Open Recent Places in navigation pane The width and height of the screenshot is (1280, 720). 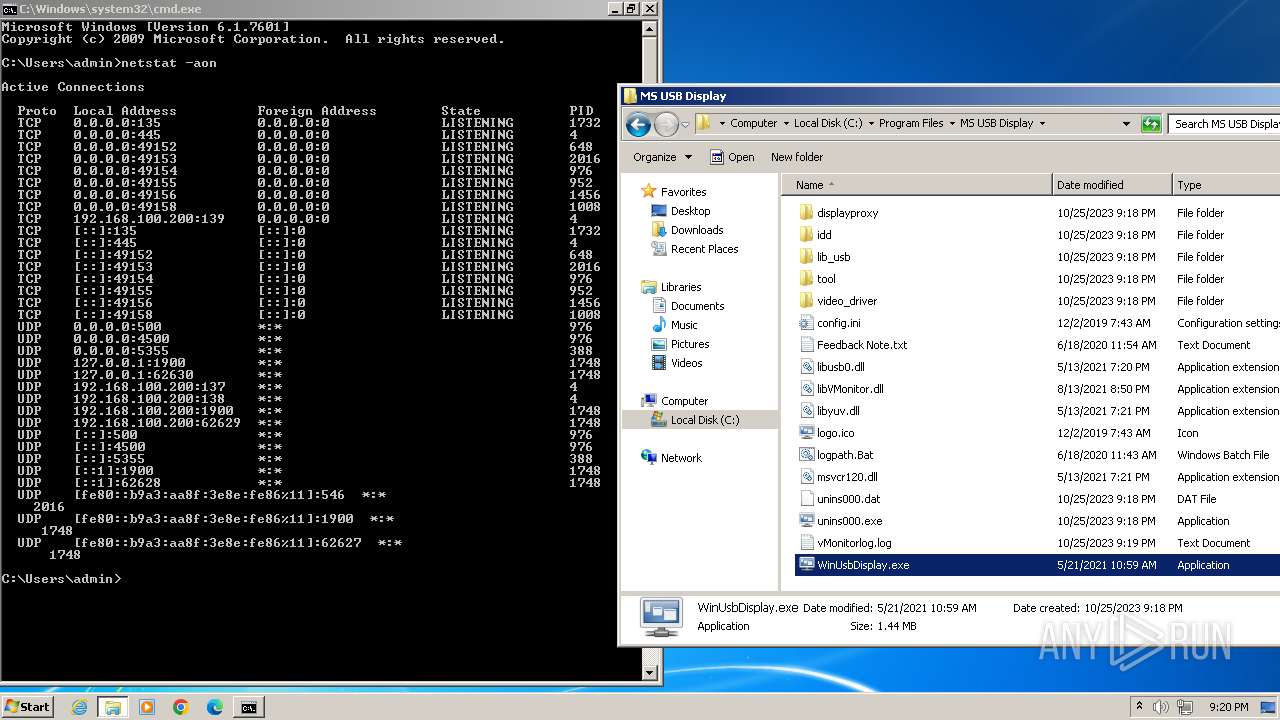click(704, 249)
